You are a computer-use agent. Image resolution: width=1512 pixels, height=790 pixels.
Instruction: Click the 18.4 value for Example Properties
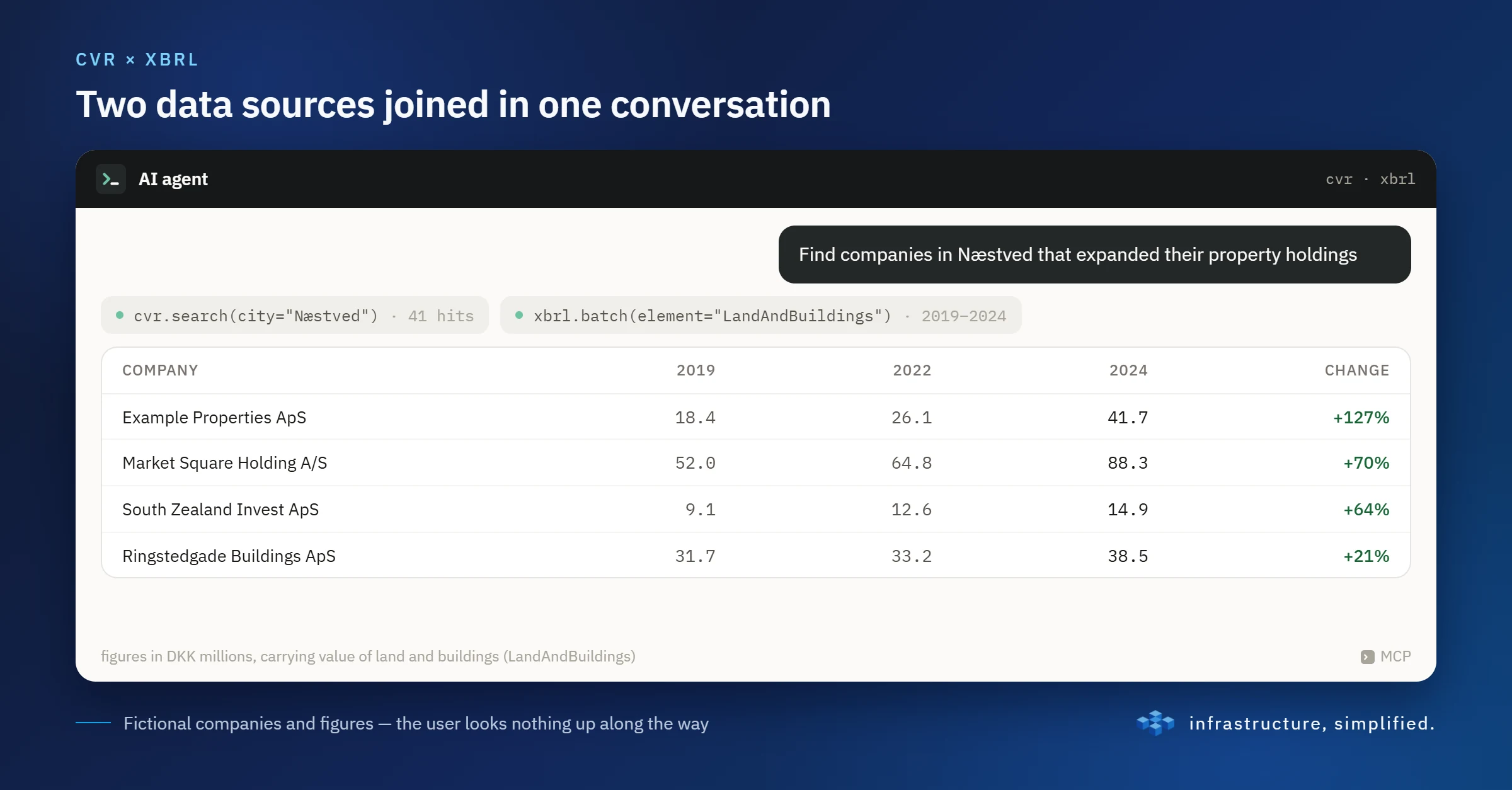695,418
